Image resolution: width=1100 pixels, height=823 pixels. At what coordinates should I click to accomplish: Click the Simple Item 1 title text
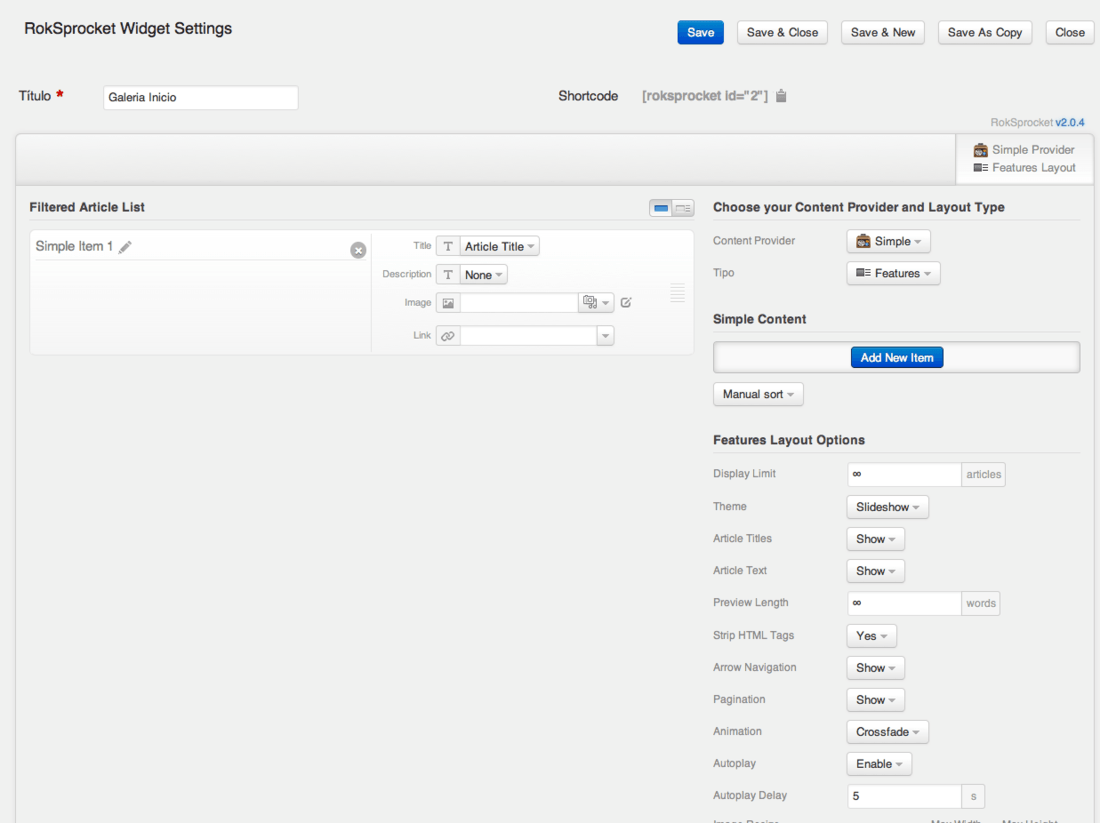click(74, 246)
